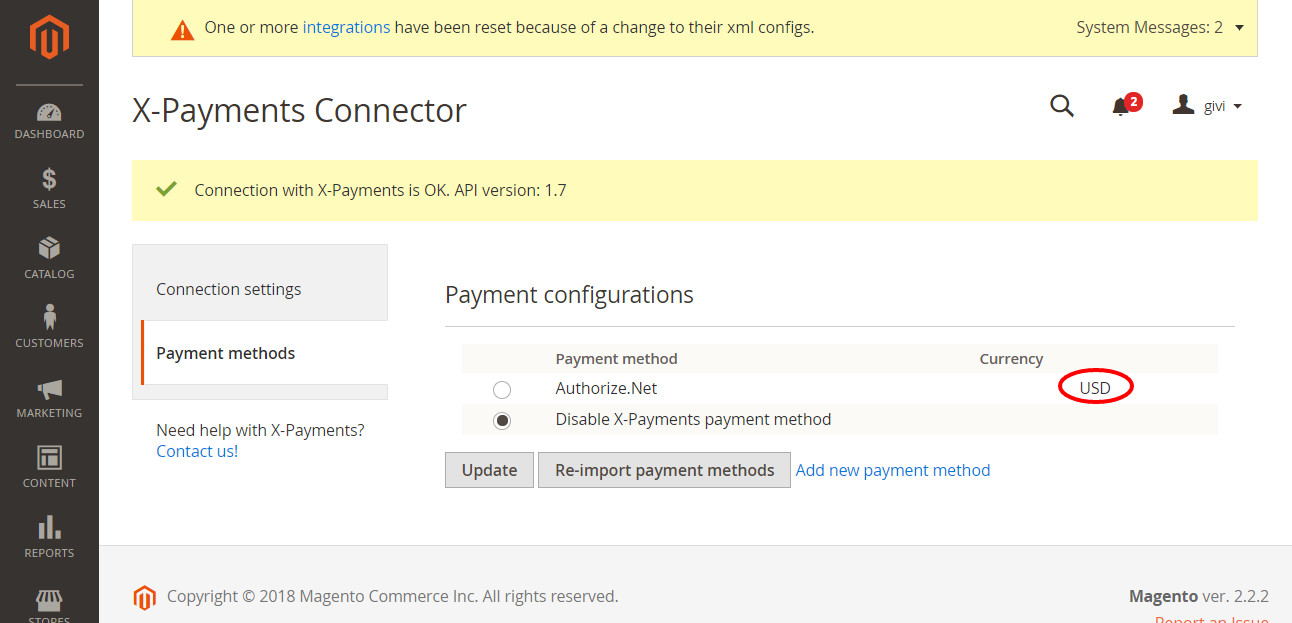Click the connection OK status message
Viewport: 1292px width, 623px height.
click(380, 190)
